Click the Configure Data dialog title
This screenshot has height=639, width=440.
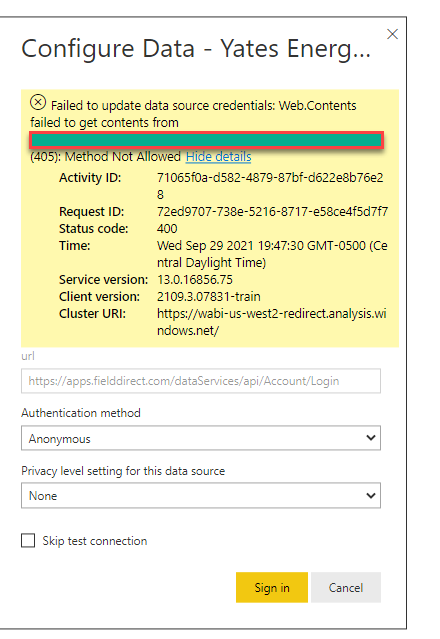click(196, 49)
